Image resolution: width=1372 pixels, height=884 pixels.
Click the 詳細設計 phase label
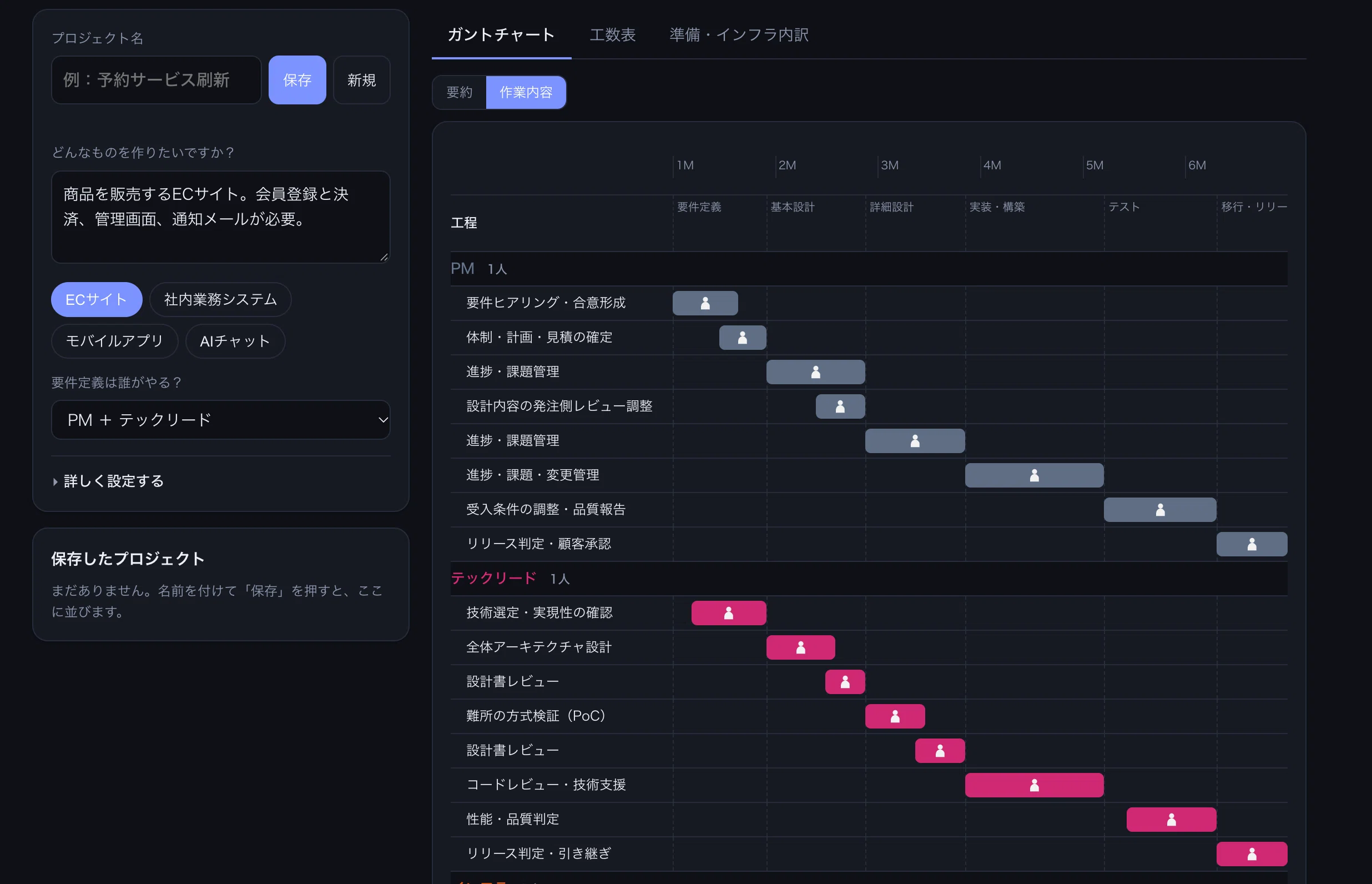[891, 207]
